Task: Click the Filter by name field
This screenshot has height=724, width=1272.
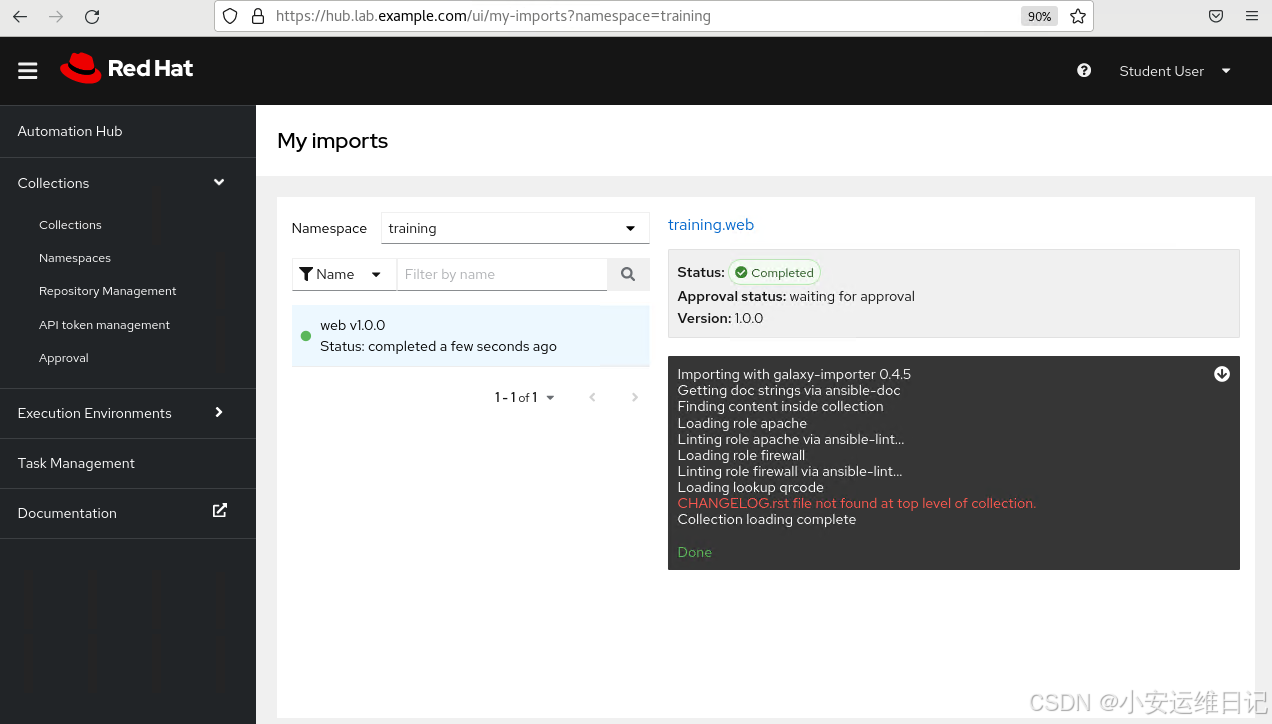Action: click(502, 274)
